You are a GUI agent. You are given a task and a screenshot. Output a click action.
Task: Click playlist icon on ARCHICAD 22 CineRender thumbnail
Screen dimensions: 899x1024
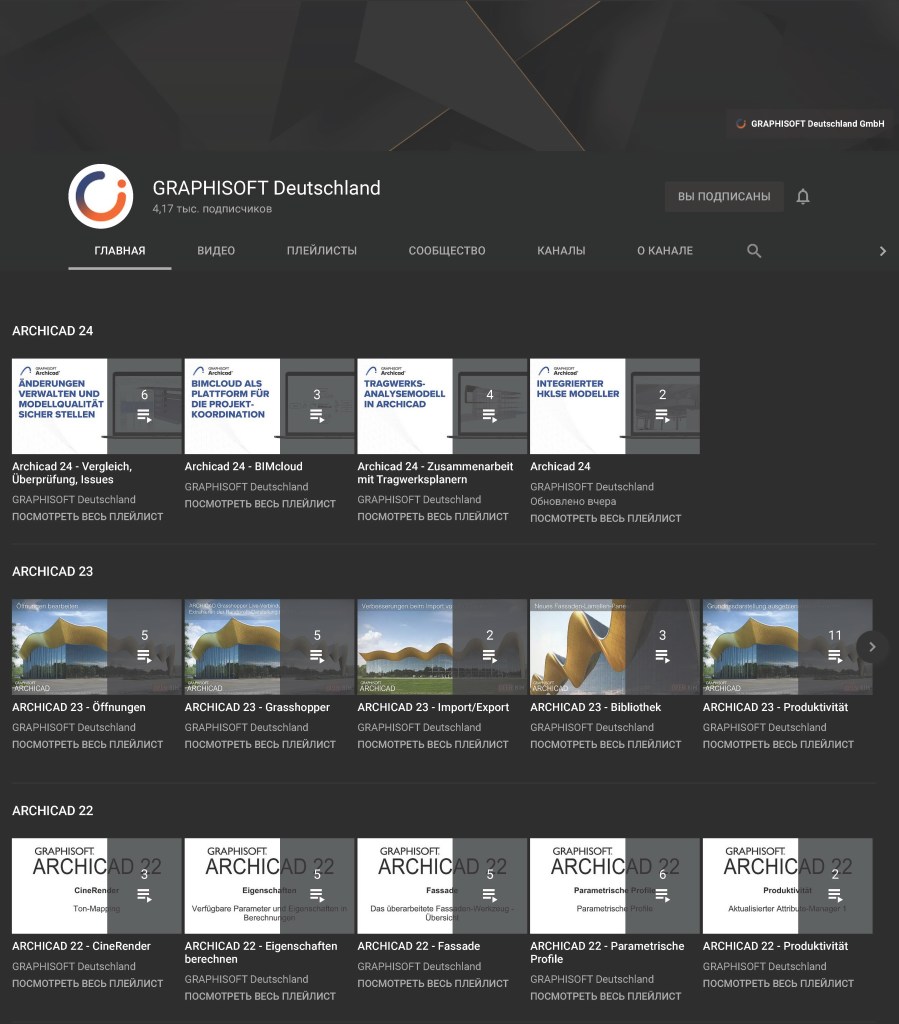[x=144, y=895]
